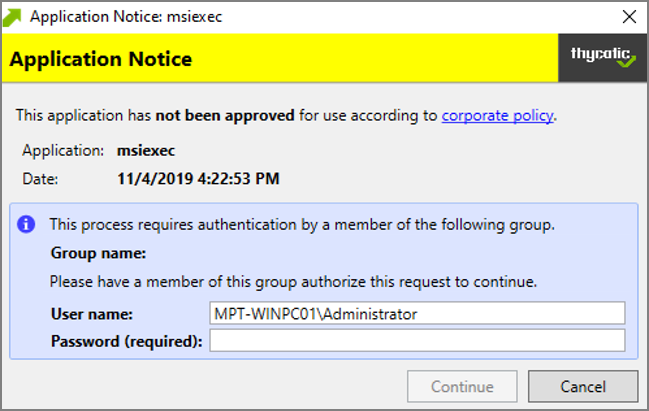Click the 'Application Notice: msiexec' title bar text

click(126, 17)
